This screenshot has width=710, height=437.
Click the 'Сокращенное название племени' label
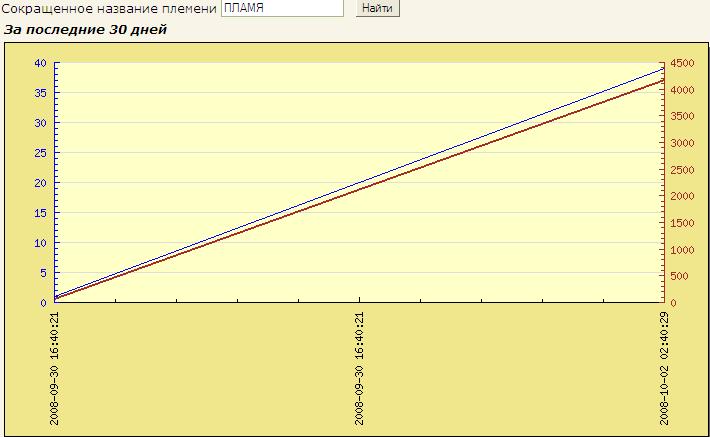pos(109,9)
